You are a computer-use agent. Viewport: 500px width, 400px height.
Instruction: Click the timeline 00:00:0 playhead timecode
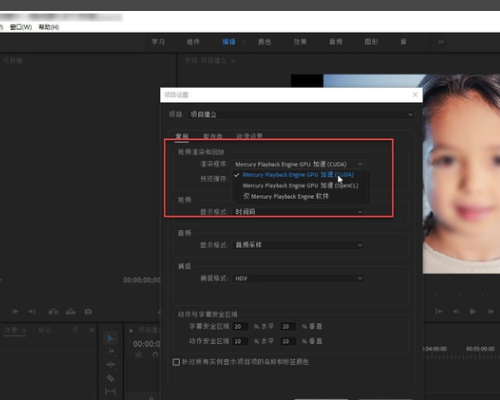click(x=146, y=344)
